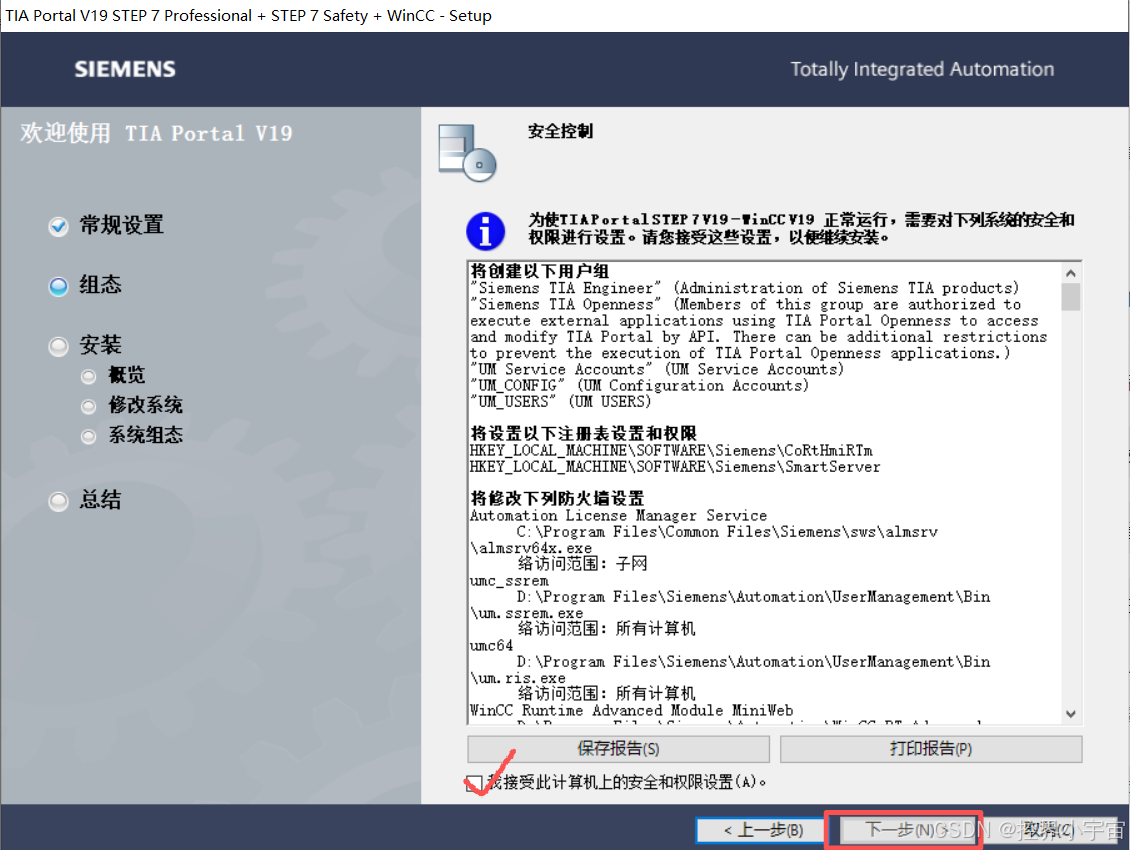The width and height of the screenshot is (1130, 850).
Task: Click the SIEMENS logo in header
Action: click(x=125, y=69)
